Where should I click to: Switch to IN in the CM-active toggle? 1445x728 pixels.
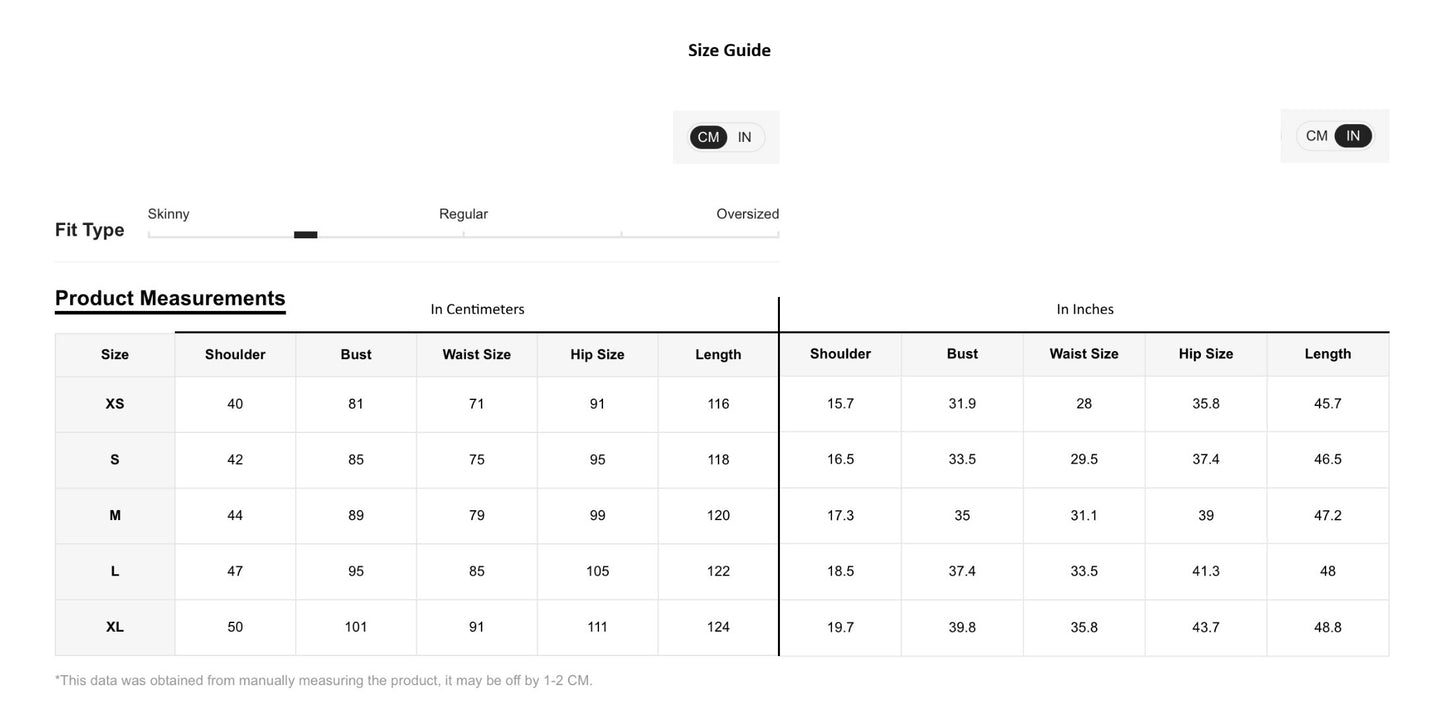(745, 137)
